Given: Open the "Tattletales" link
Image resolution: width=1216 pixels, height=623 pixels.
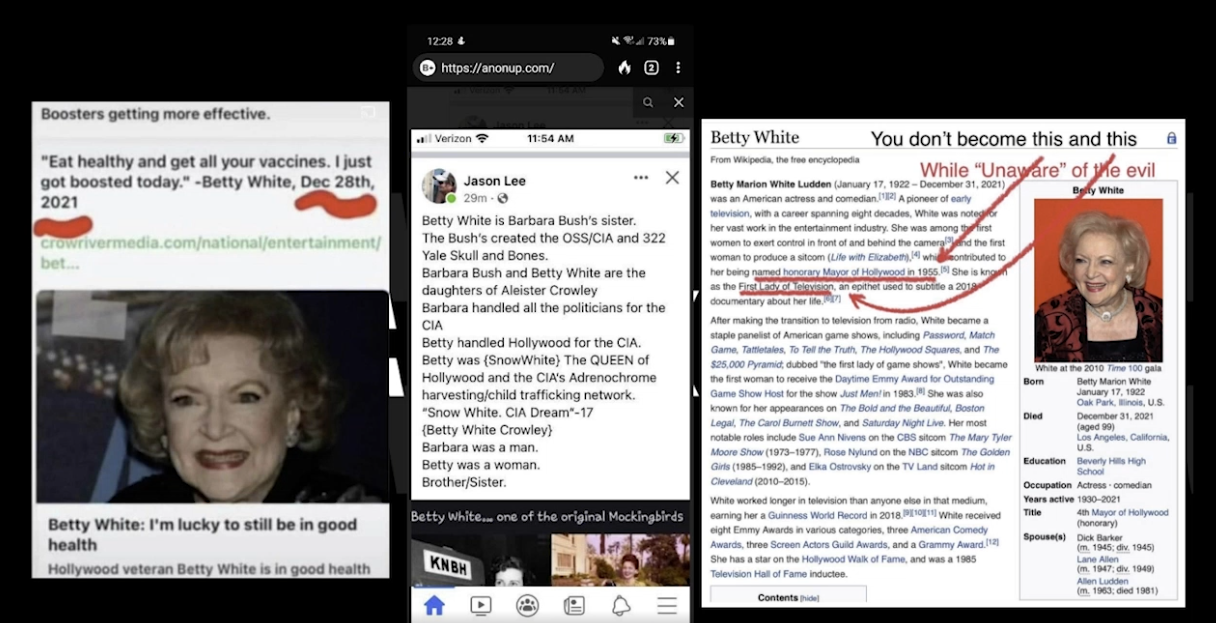Looking at the screenshot, I should point(762,350).
